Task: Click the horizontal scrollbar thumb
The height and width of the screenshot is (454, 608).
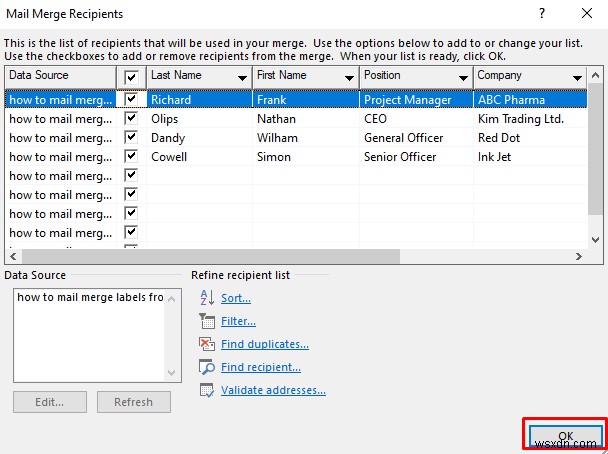Action: coord(211,256)
